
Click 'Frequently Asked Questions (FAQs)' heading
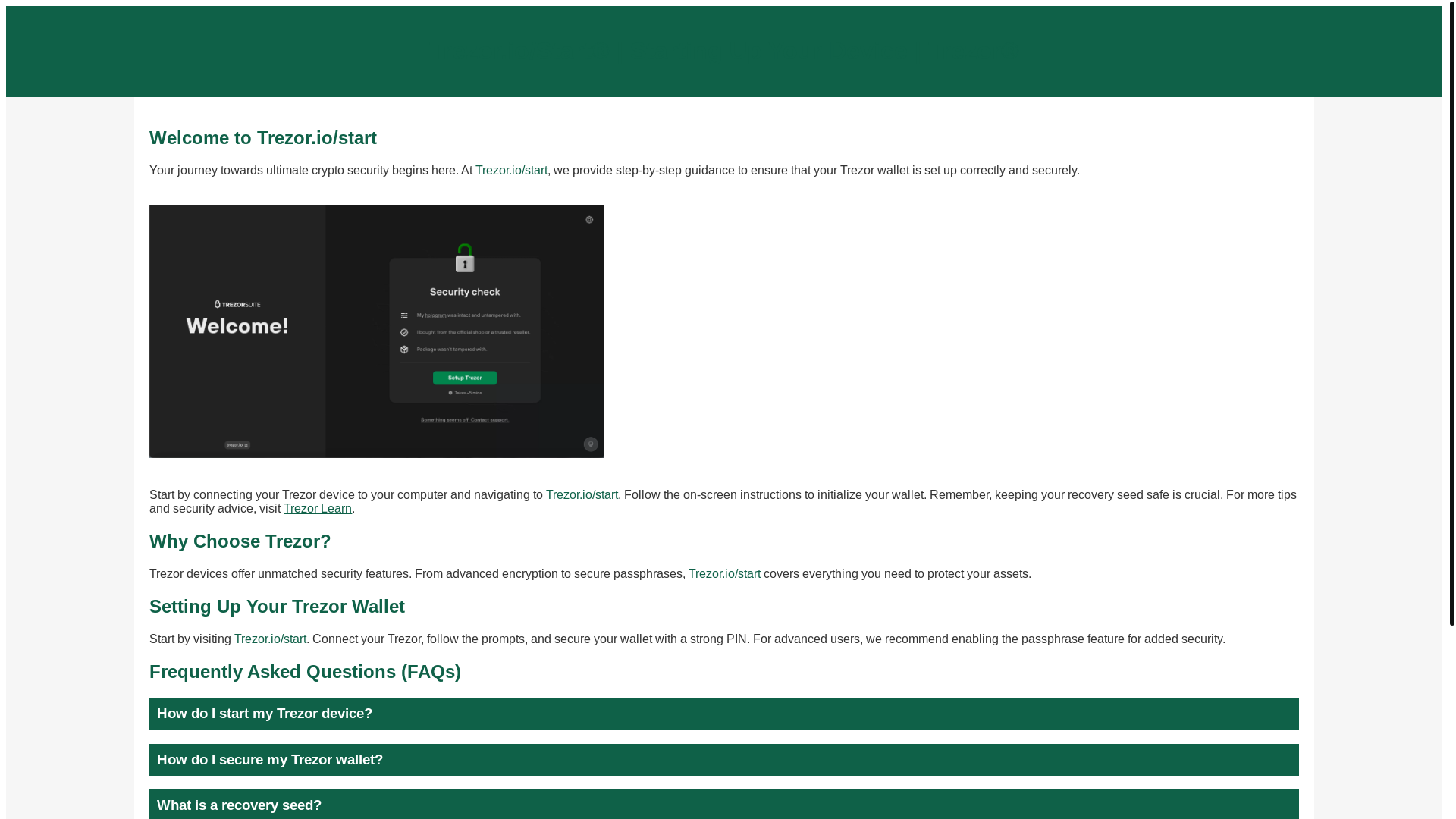(x=305, y=672)
